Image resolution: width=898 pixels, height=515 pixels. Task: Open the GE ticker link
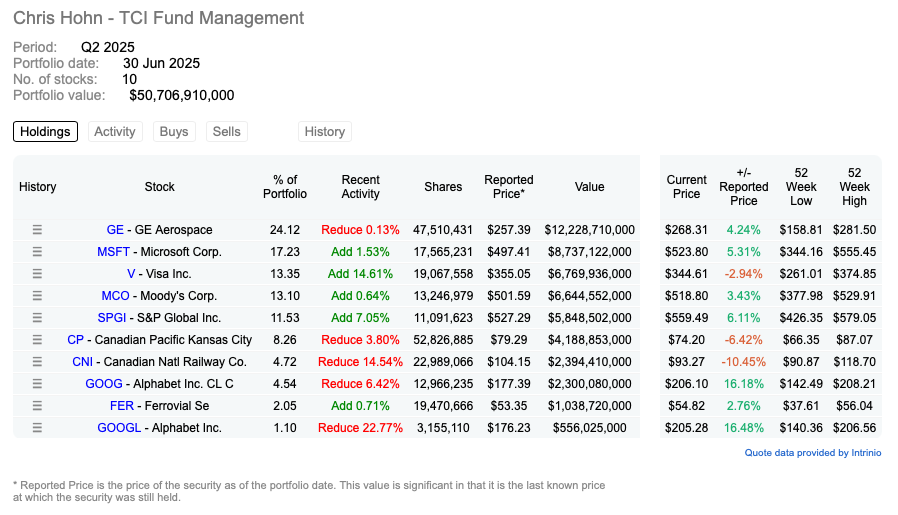115,230
